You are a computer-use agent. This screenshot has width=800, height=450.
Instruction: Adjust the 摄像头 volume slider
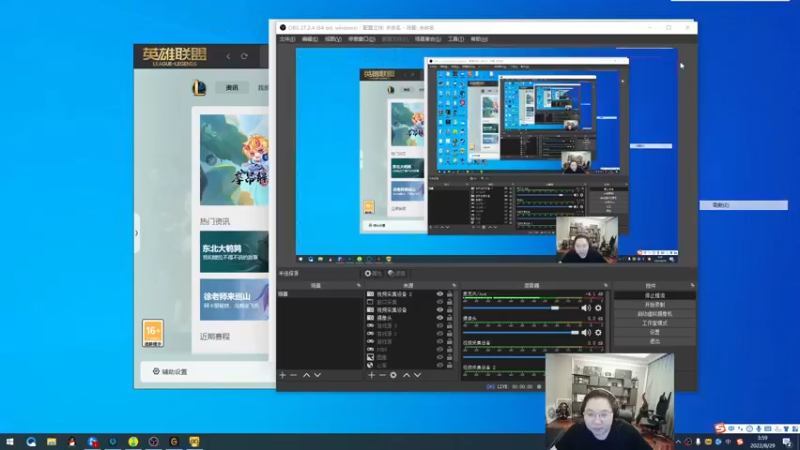pyautogui.click(x=520, y=332)
